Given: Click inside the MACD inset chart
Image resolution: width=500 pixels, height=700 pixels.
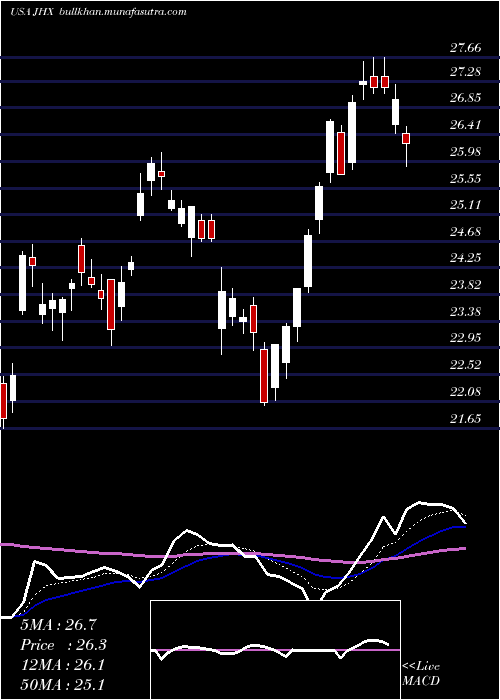Looking at the screenshot, I should click(x=275, y=650).
